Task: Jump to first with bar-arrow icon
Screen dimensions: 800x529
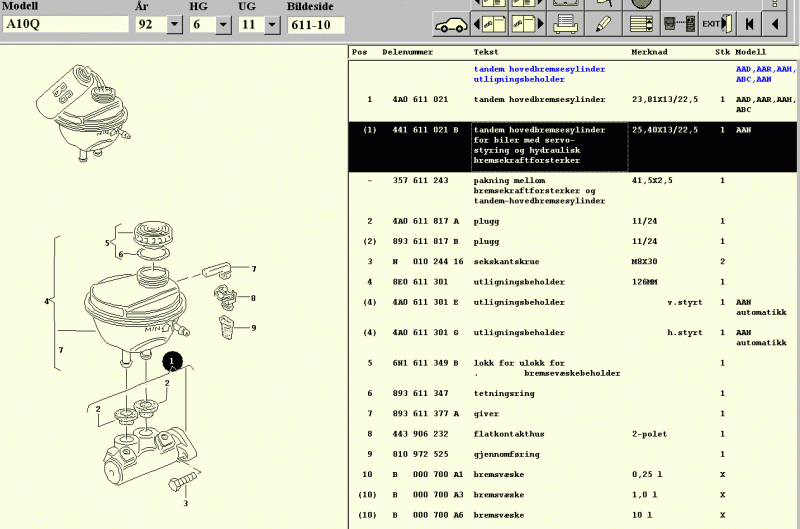Action: click(748, 23)
